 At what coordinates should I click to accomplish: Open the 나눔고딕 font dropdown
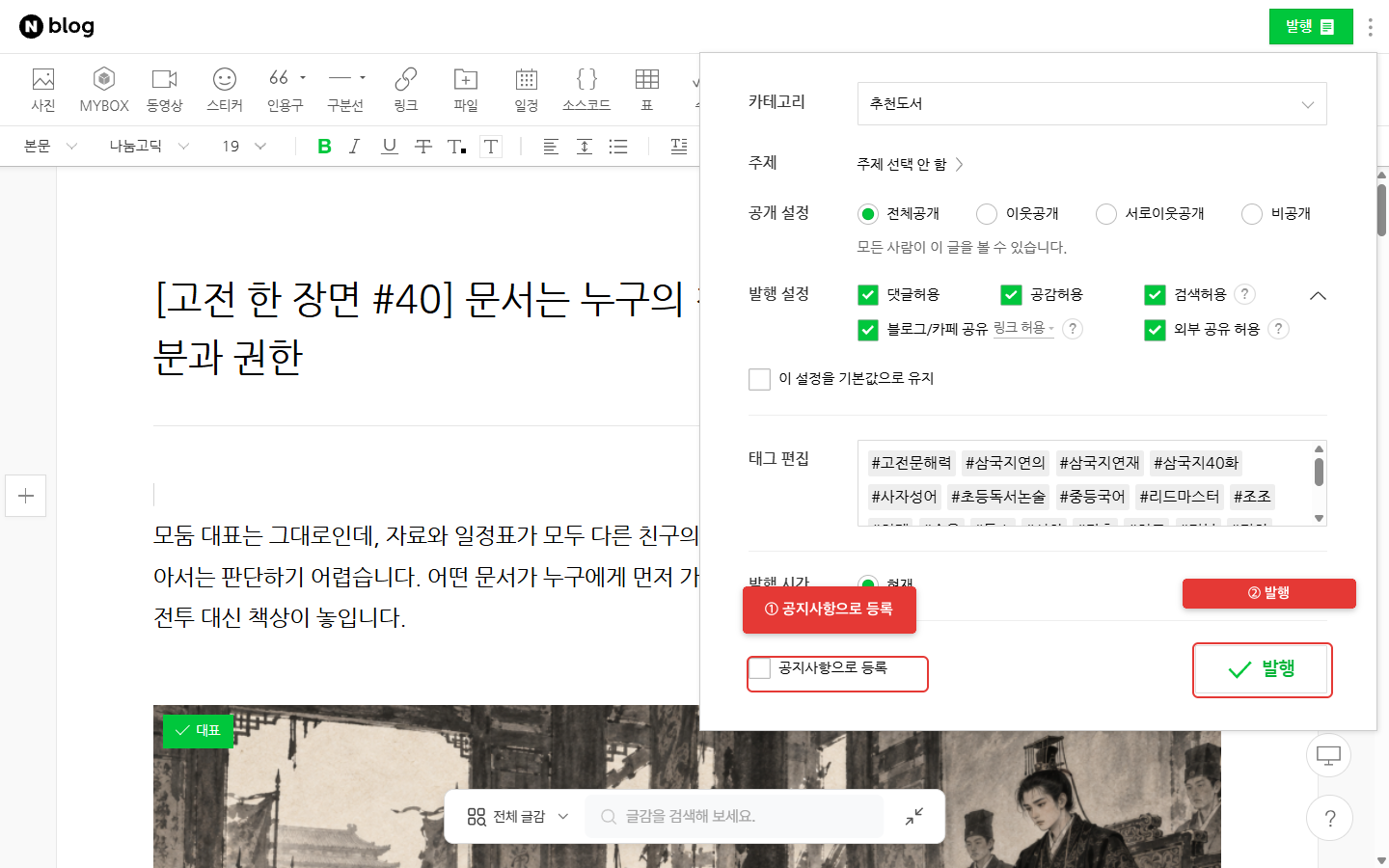pyautogui.click(x=149, y=147)
